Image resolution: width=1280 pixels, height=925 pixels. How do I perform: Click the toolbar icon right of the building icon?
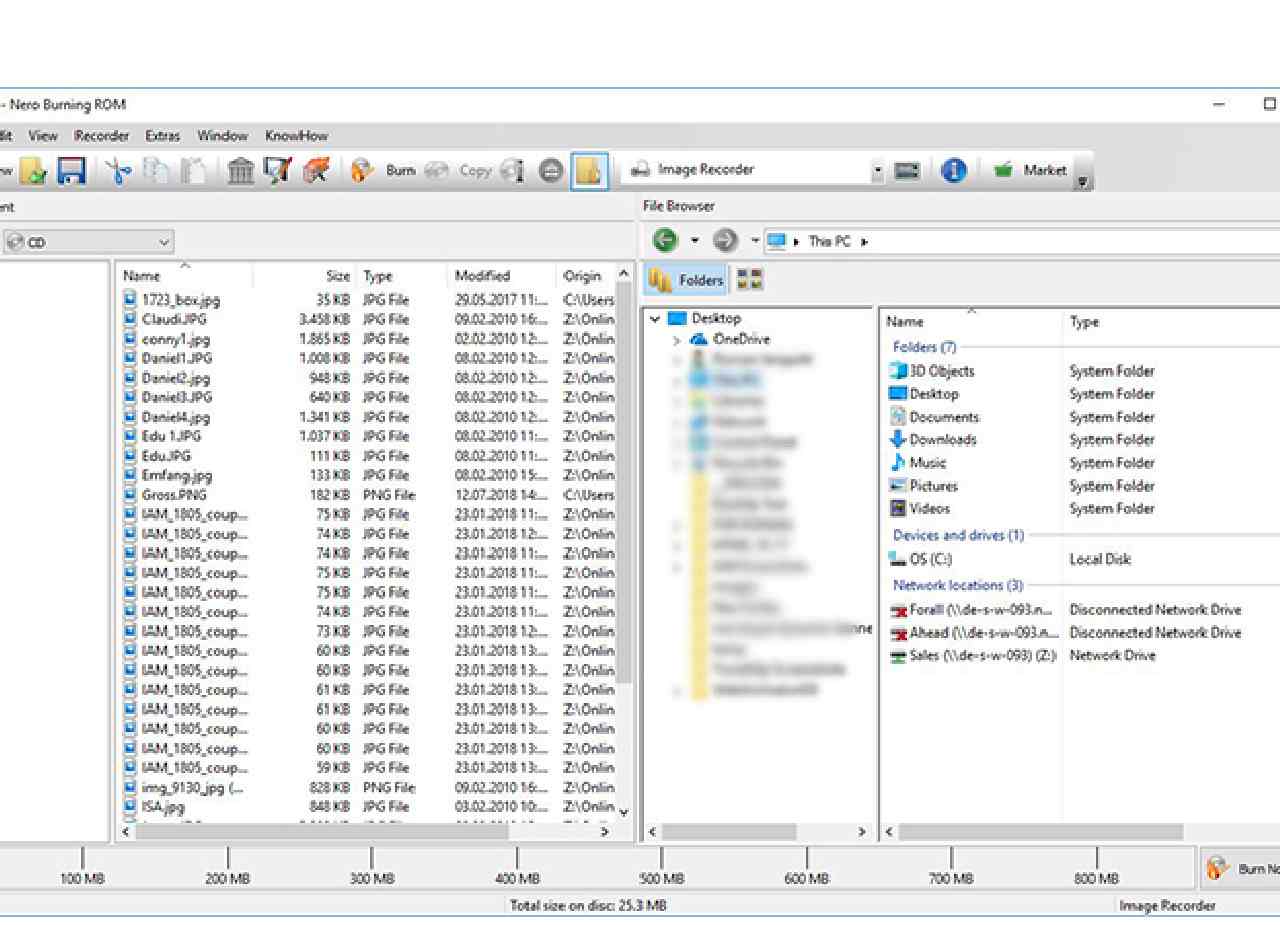tap(277, 171)
